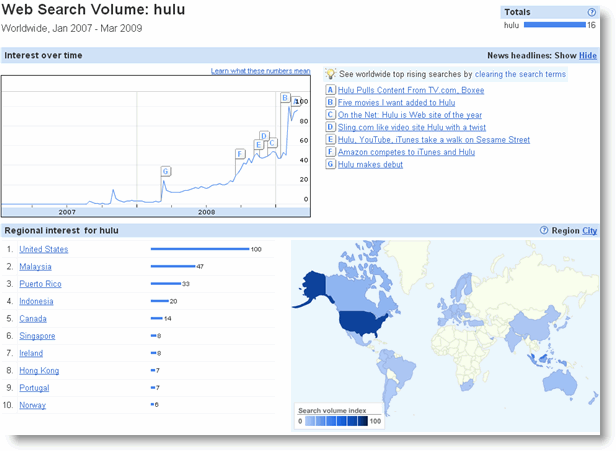
Task: Click the 2007 label on timeline axis
Action: [67, 212]
